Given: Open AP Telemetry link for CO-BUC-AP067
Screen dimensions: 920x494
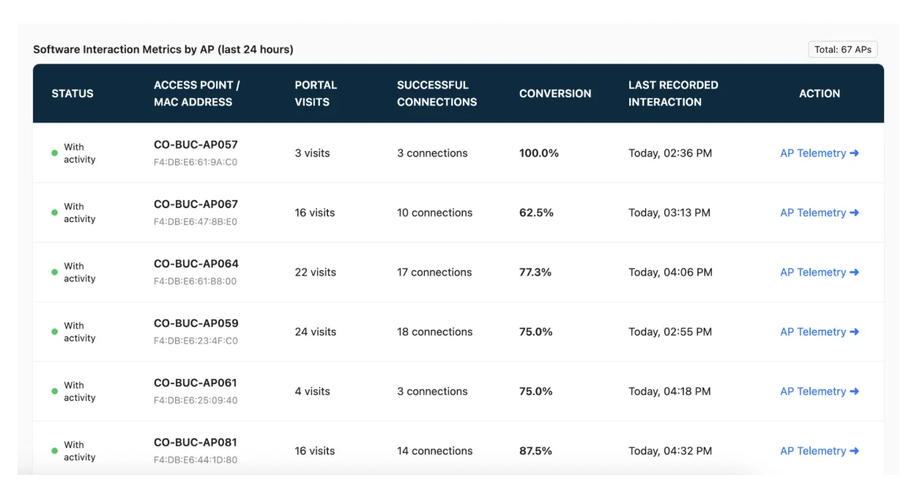Looking at the screenshot, I should pyautogui.click(x=819, y=213).
